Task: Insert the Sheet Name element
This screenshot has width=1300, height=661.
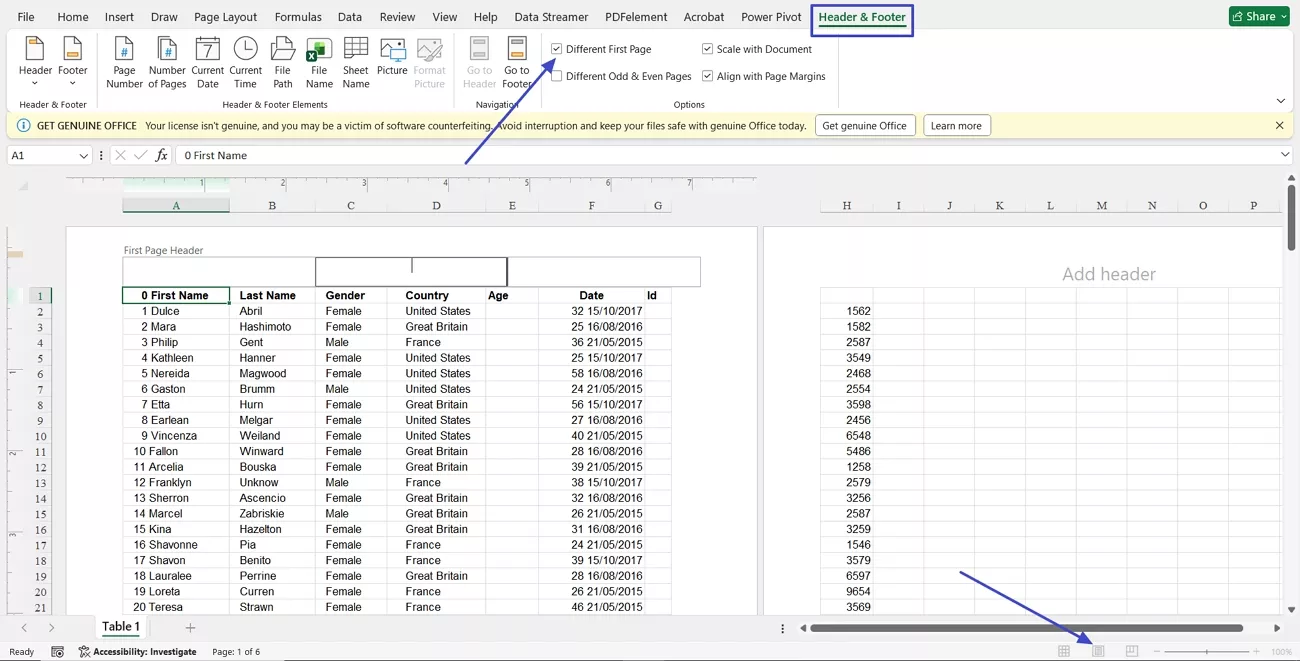Action: [355, 62]
